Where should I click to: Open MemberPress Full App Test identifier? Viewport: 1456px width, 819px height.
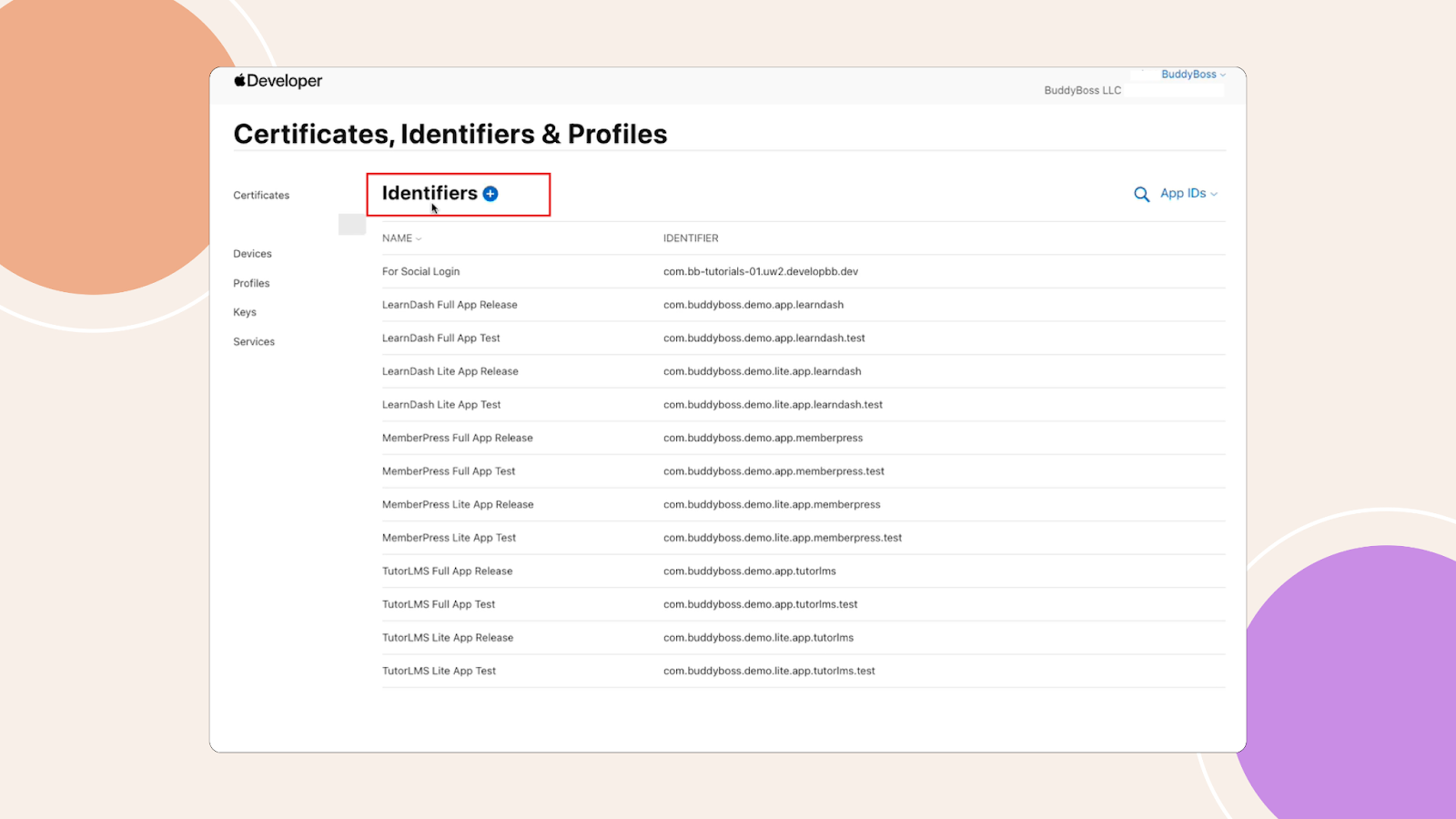pyautogui.click(x=449, y=471)
